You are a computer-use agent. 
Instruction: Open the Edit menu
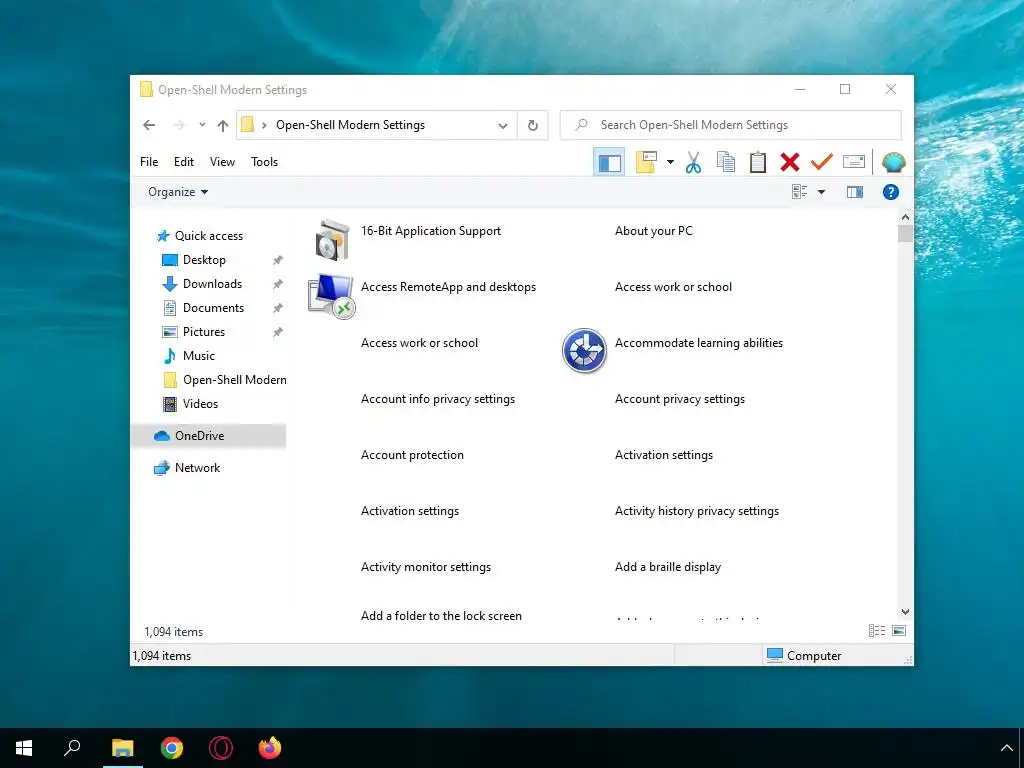[x=184, y=162]
